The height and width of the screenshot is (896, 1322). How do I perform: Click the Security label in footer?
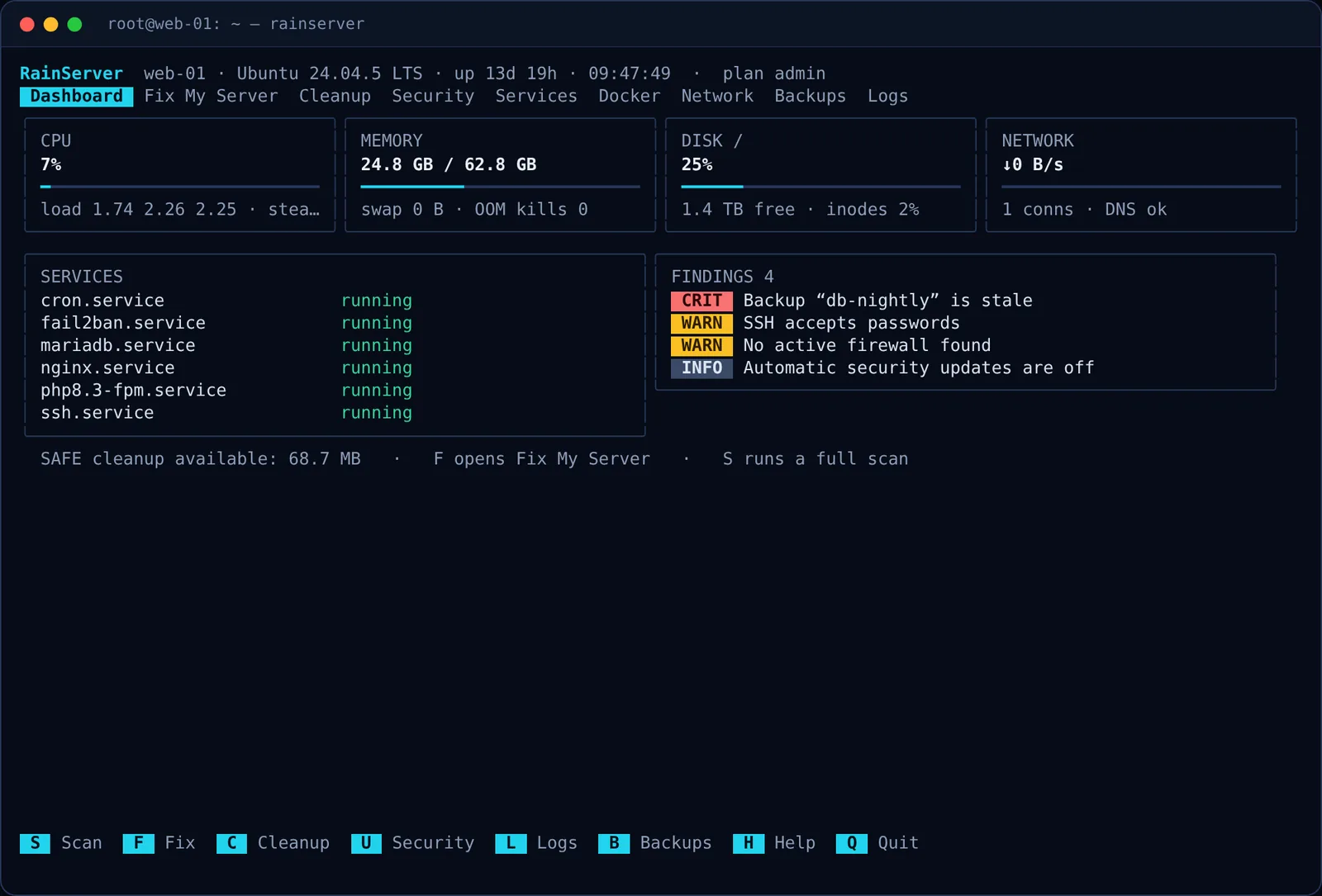[x=433, y=843]
